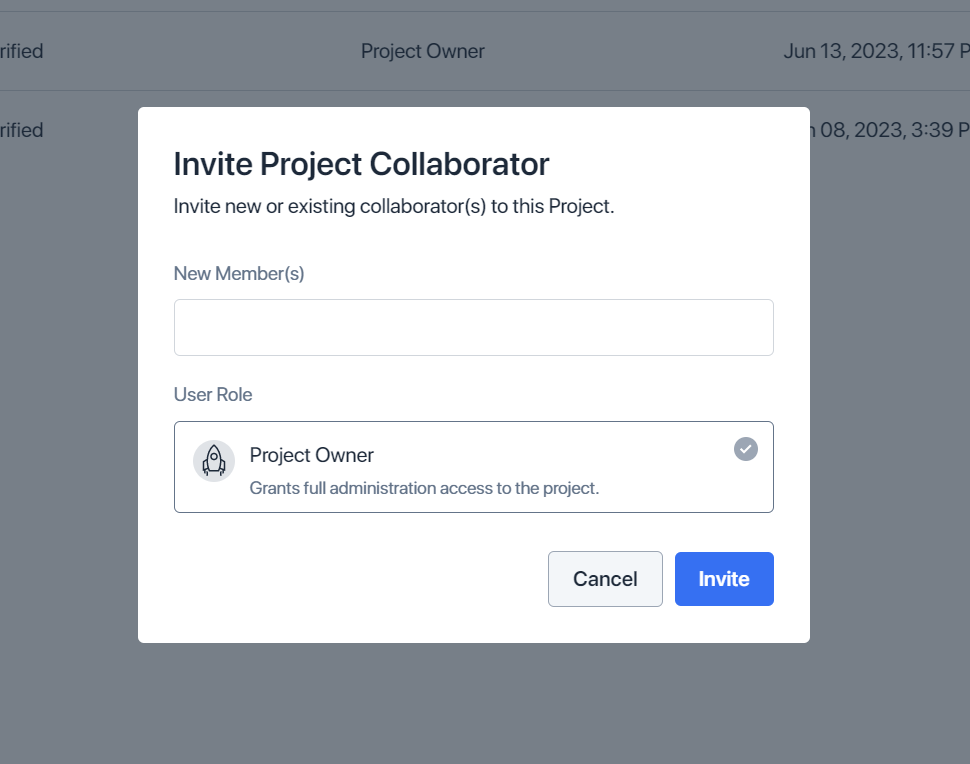Click the Project Owner cell in background table
The height and width of the screenshot is (764, 970).
(423, 51)
